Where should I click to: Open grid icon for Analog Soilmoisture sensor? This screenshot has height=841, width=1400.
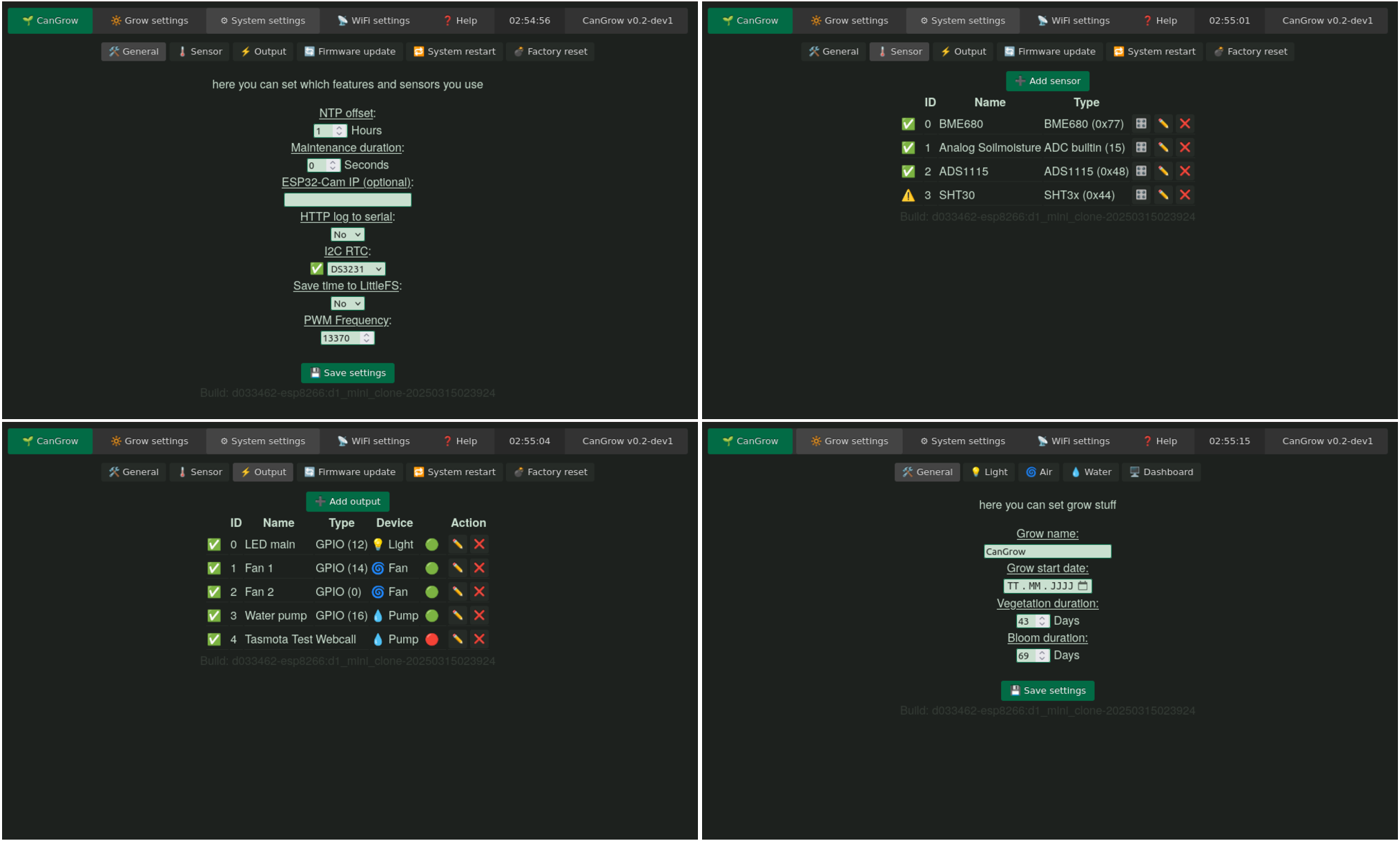(1141, 147)
